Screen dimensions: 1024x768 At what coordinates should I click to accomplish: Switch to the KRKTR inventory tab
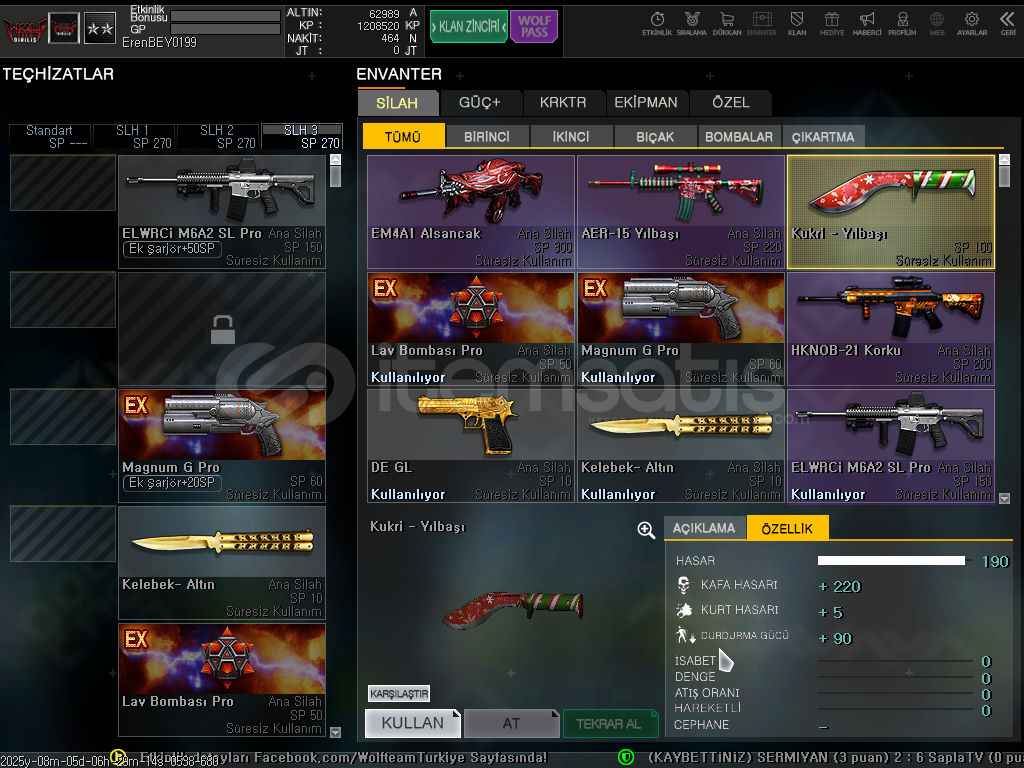(563, 103)
